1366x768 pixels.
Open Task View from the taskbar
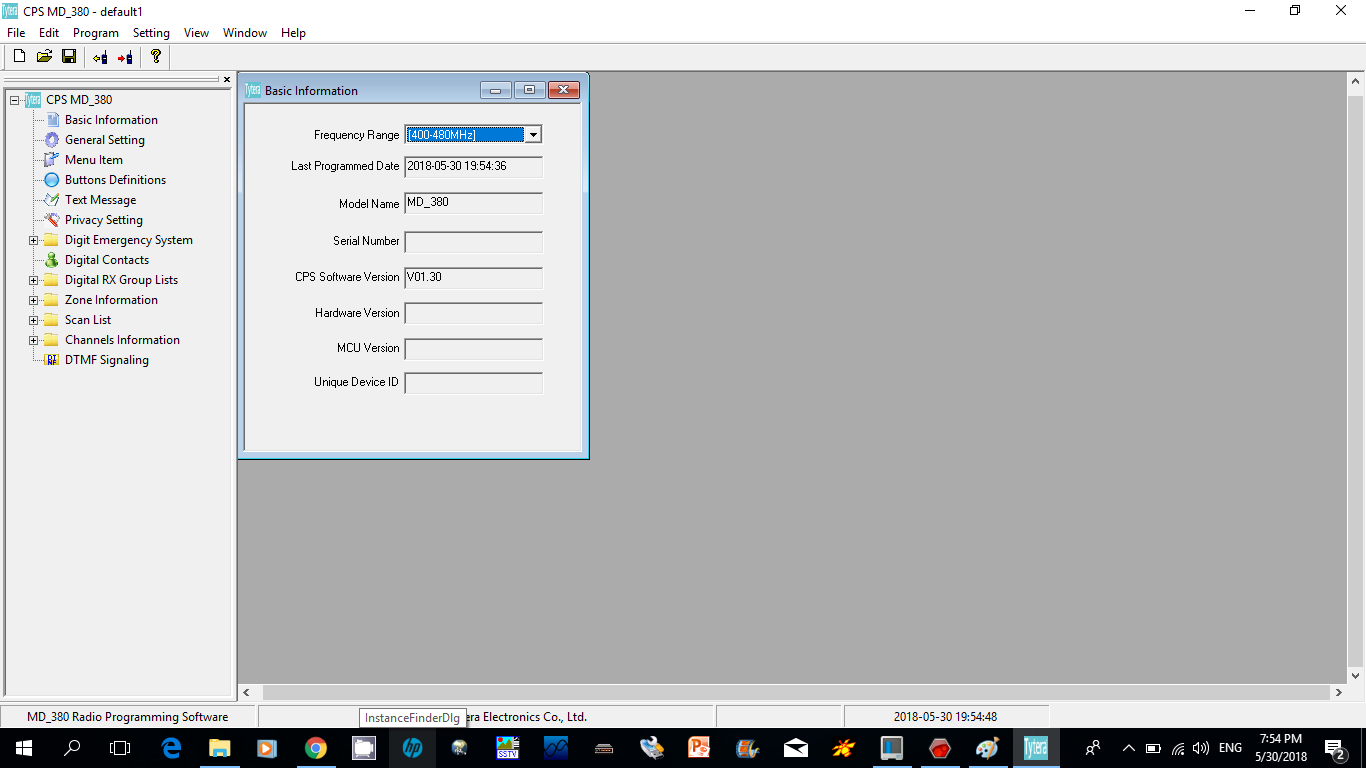(x=120, y=748)
